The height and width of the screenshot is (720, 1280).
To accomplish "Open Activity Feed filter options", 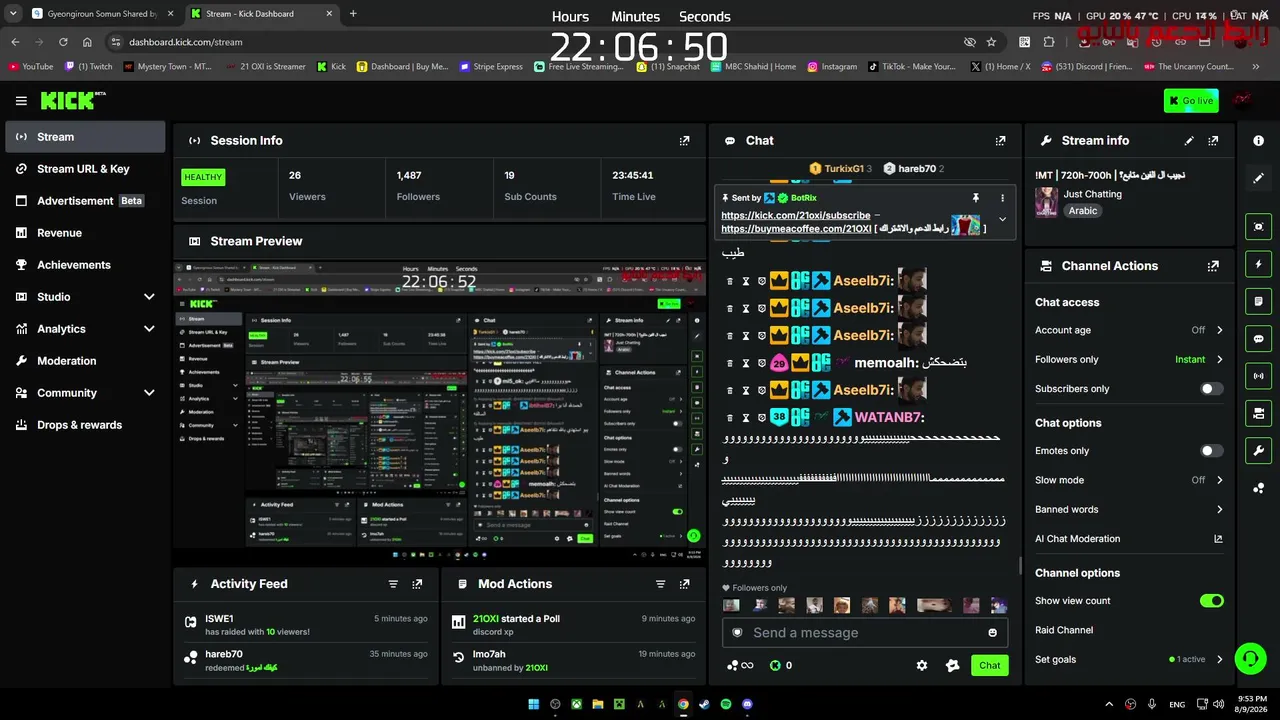I will (393, 584).
